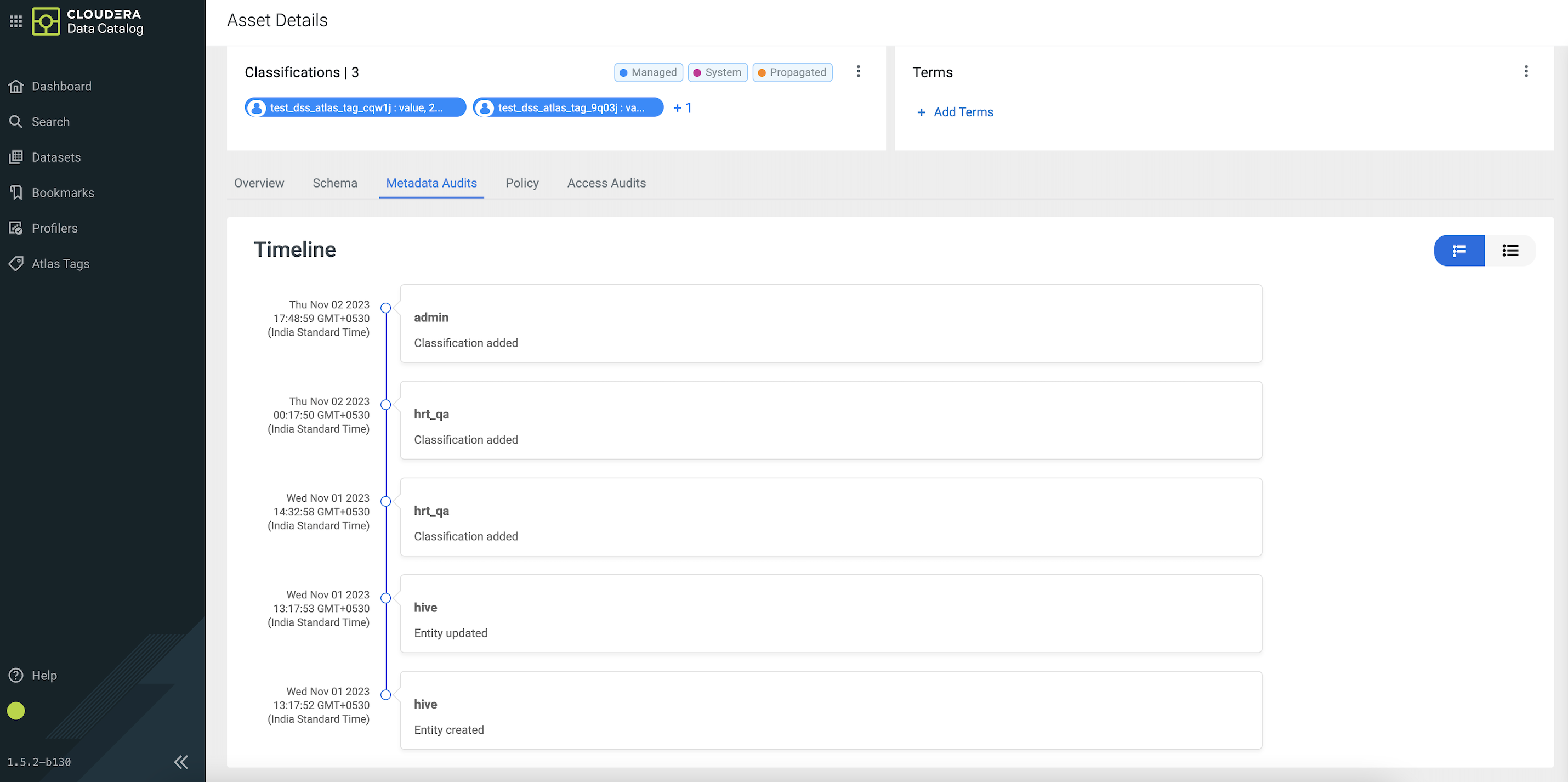Open the app grid launcher icon
Viewport: 1568px width, 782px height.
pos(16,21)
